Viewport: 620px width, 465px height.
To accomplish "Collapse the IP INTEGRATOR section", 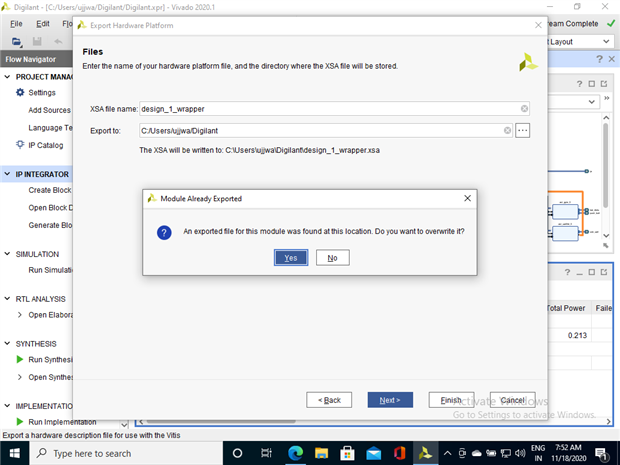I will (x=7, y=174).
